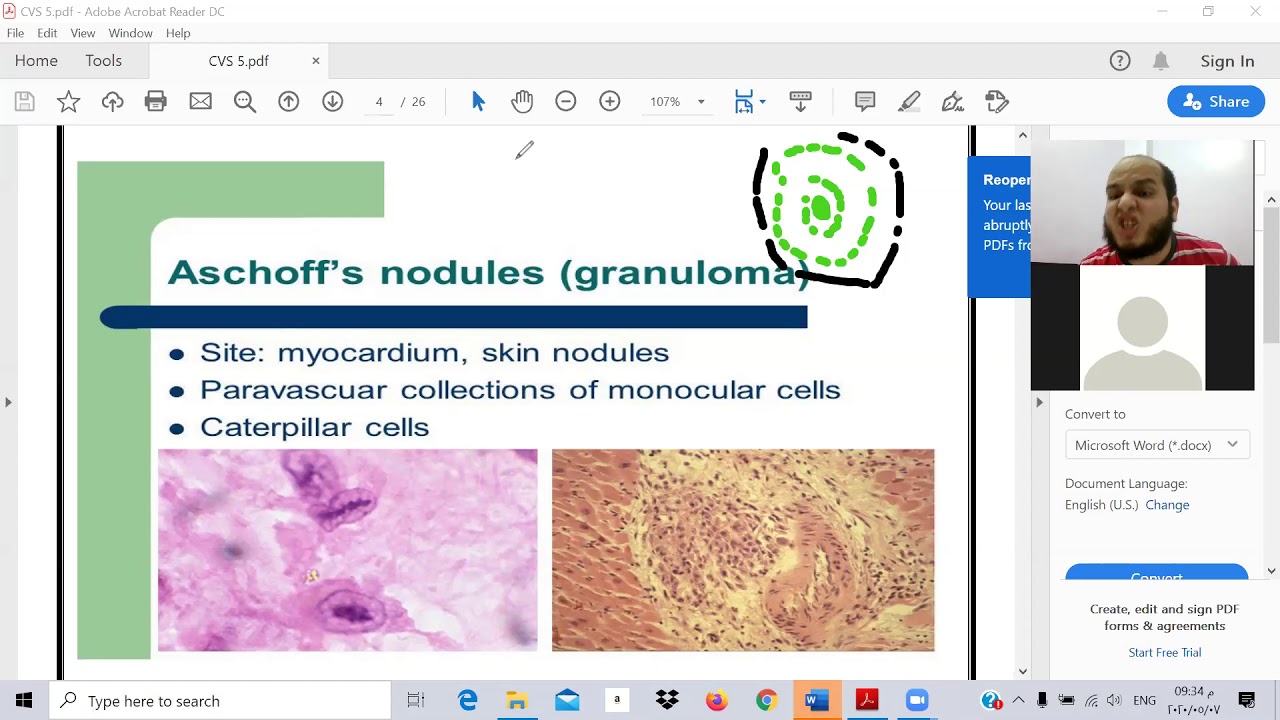Open notifications bell icon
Image resolution: width=1280 pixels, height=720 pixels.
click(1161, 61)
